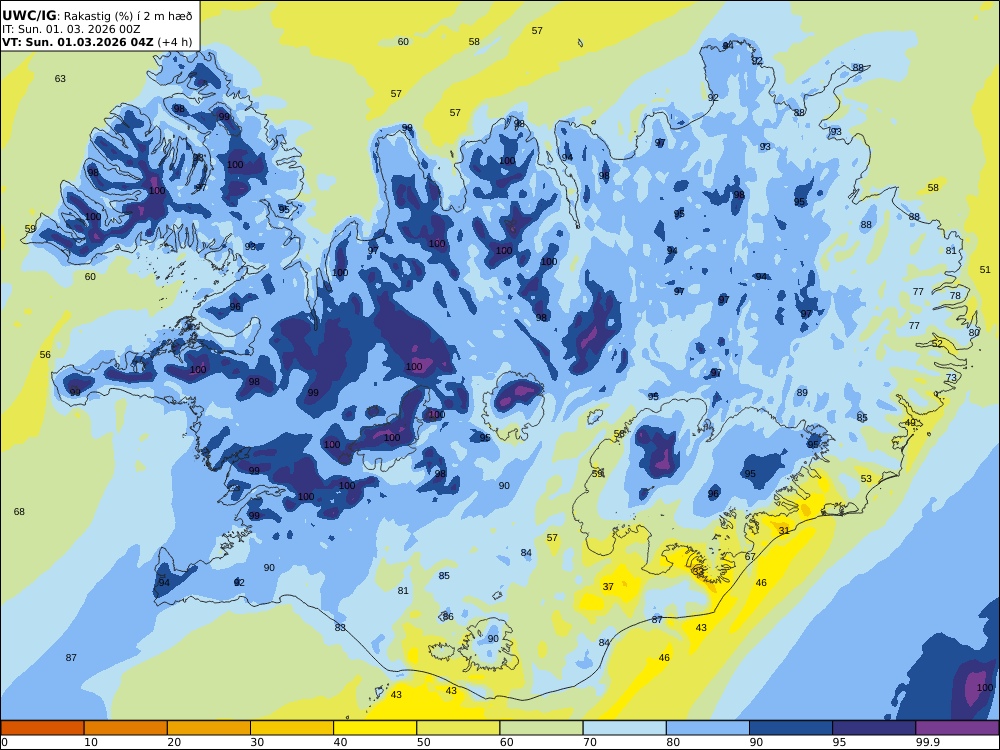Click the UWC/IG Rakastig title text

click(x=97, y=16)
